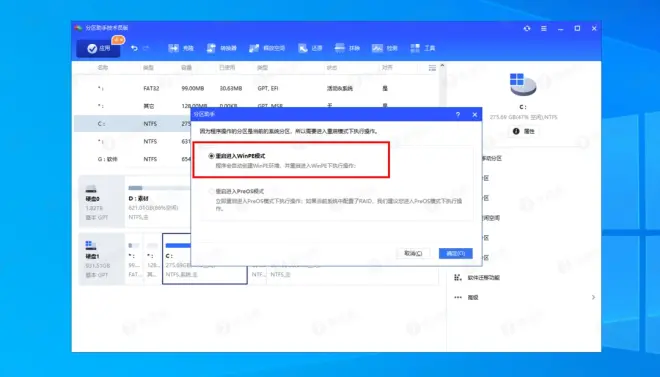Select the 重启进入WinPE模式 radio option

pyautogui.click(x=211, y=156)
